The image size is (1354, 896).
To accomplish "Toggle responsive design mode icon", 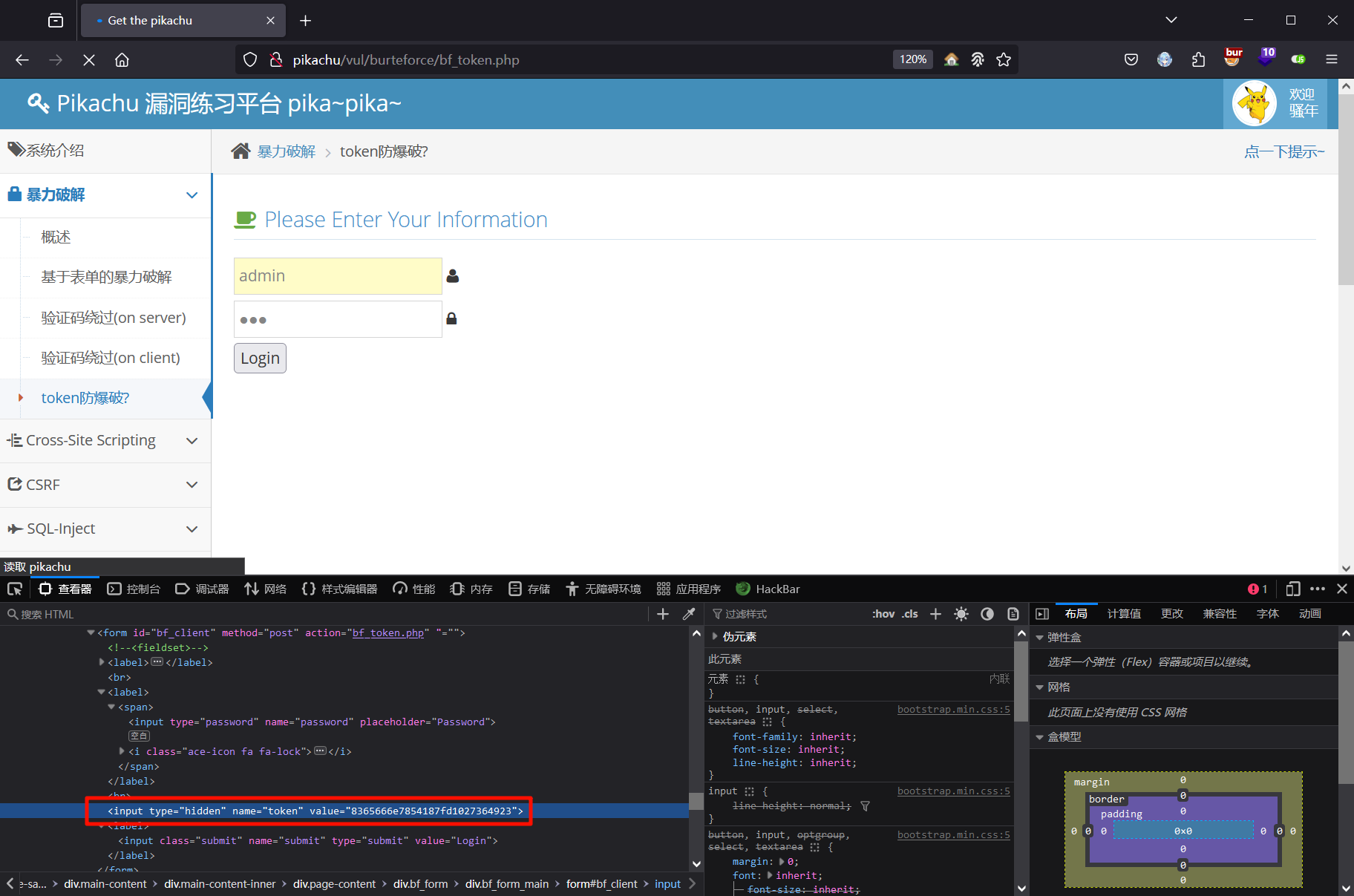I will [1293, 589].
